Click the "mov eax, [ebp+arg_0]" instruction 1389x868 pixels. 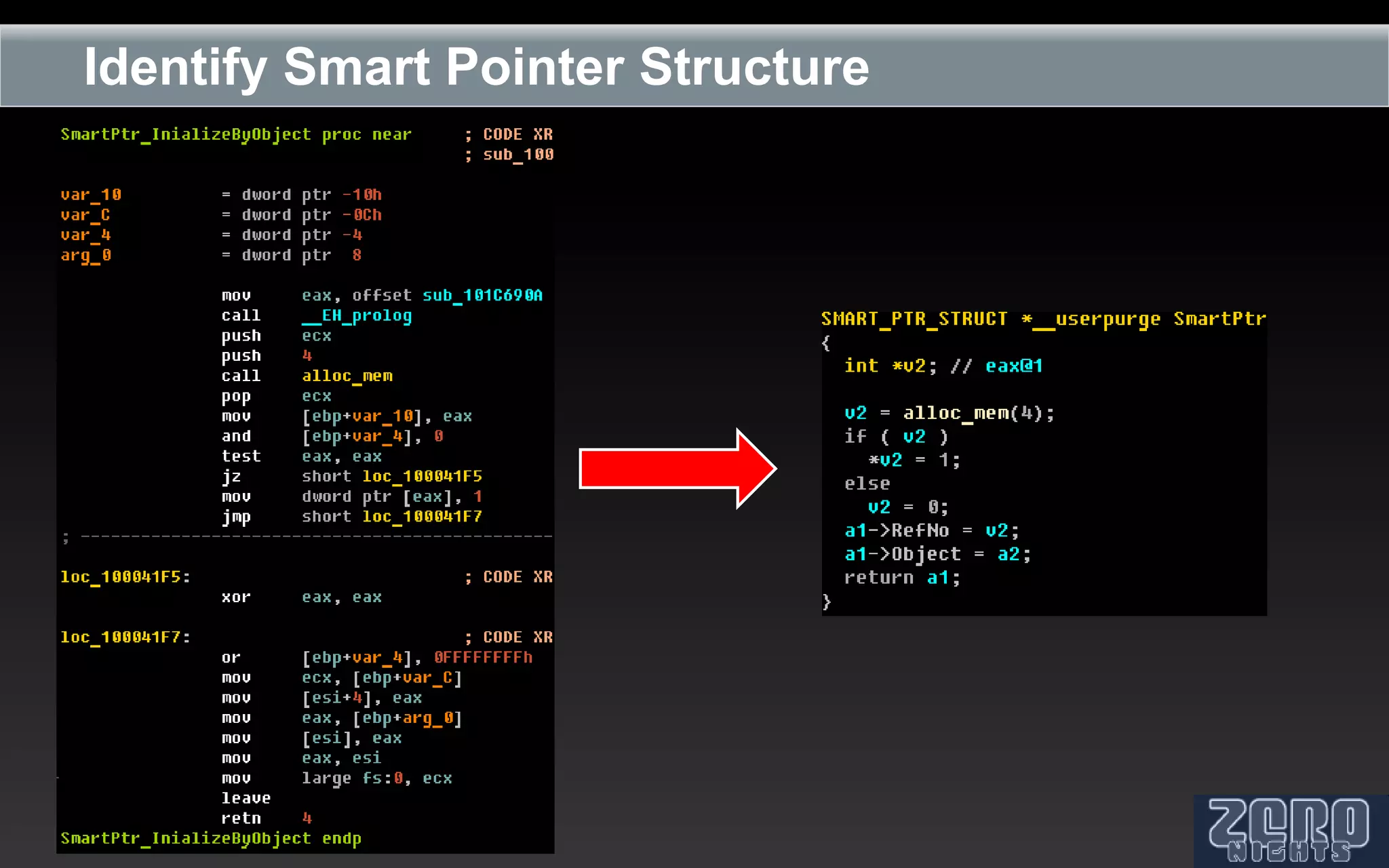pos(341,718)
